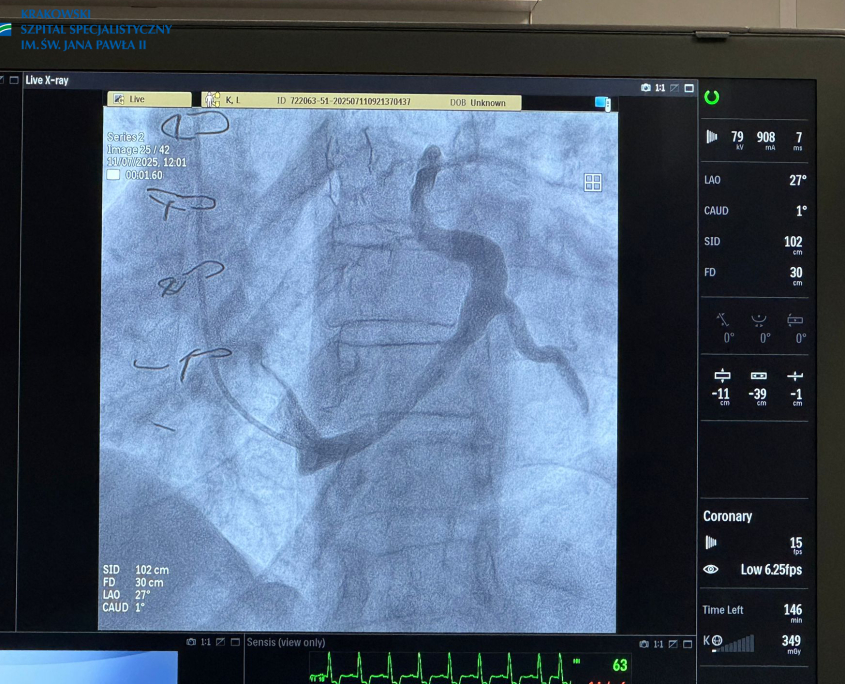Click the K dose icon near the bottom

(712, 640)
